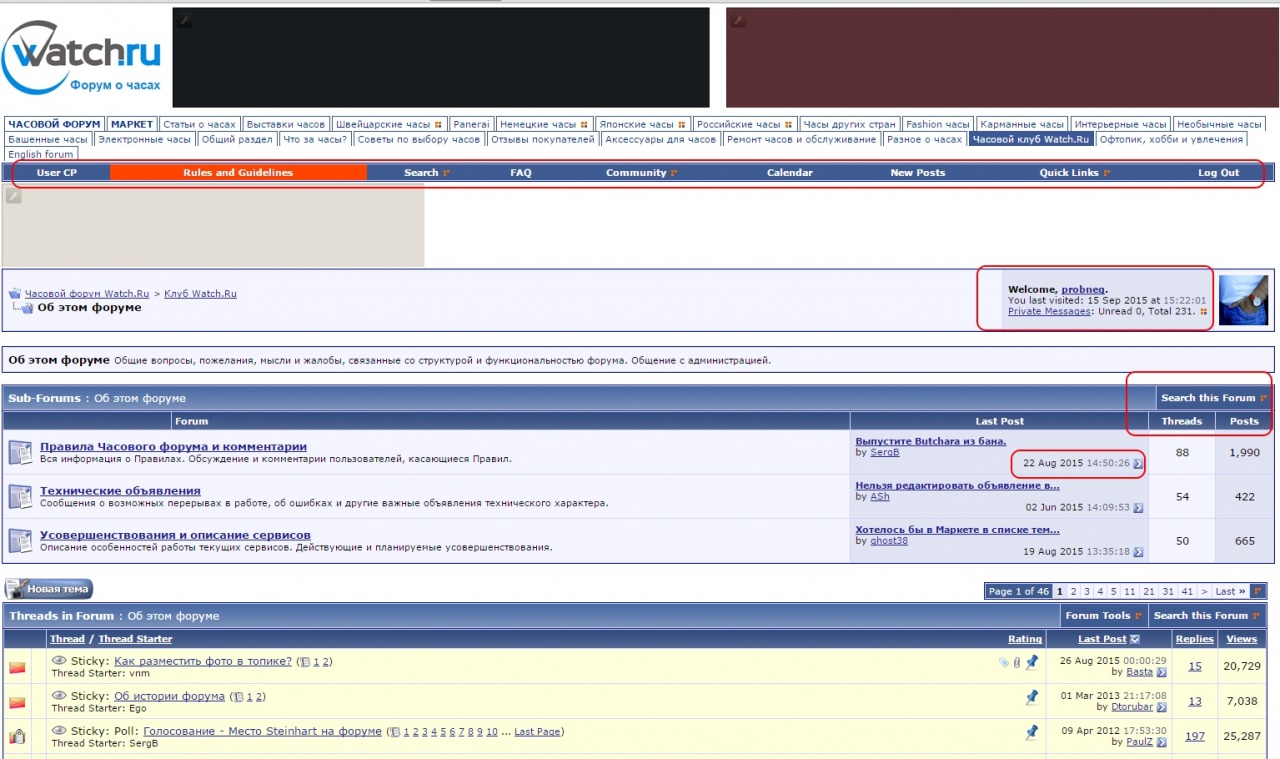Viewport: 1280px width, 759px height.
Task: Click the forum status icon beside Технические объявления
Action: pos(21,497)
